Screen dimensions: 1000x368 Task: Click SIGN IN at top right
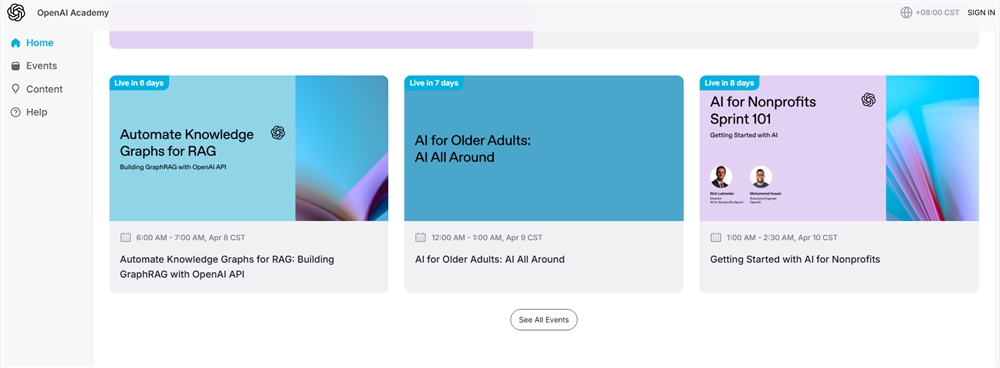[981, 13]
